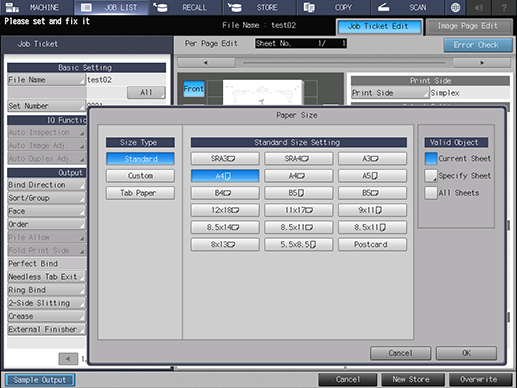Screen dimensions: 517x388
Task: Open the COPY function icon
Action: click(x=309, y=7)
